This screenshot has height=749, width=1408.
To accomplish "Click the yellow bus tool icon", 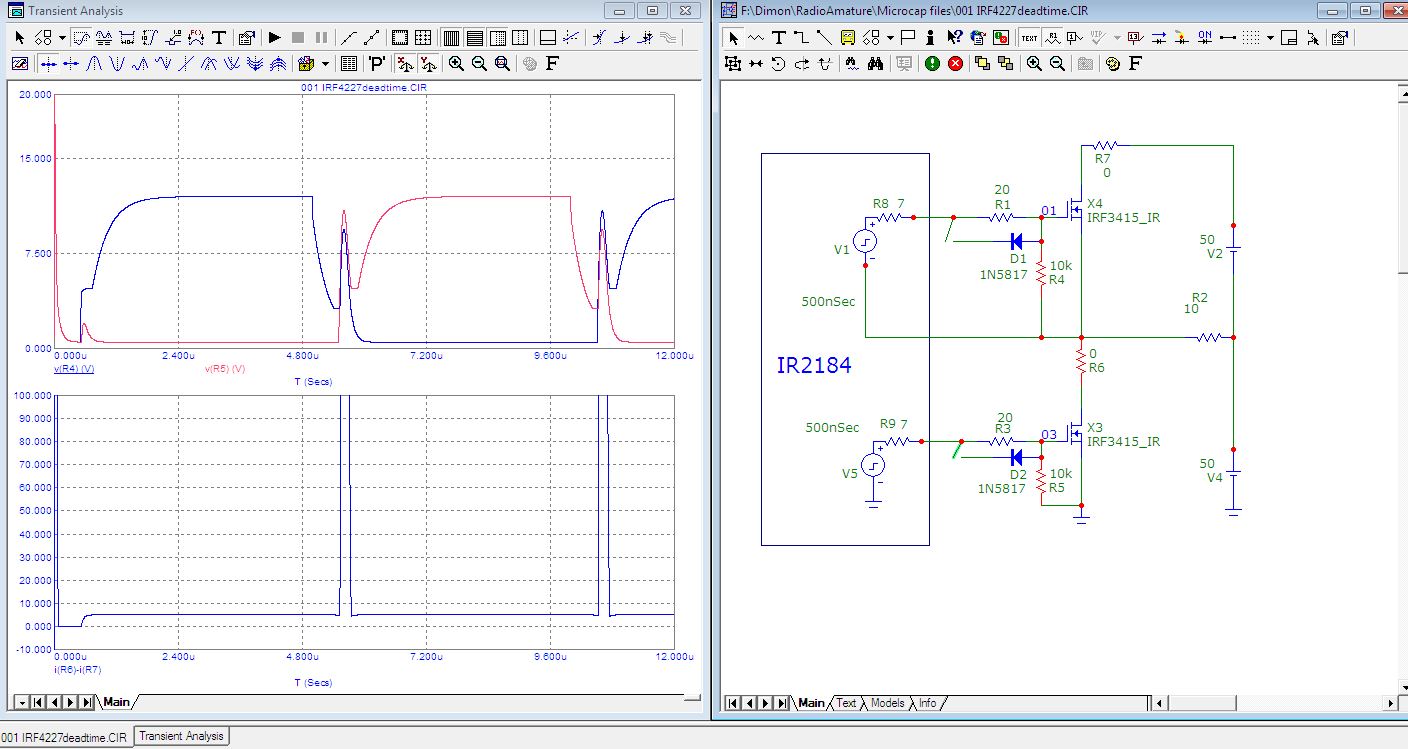I will point(847,38).
